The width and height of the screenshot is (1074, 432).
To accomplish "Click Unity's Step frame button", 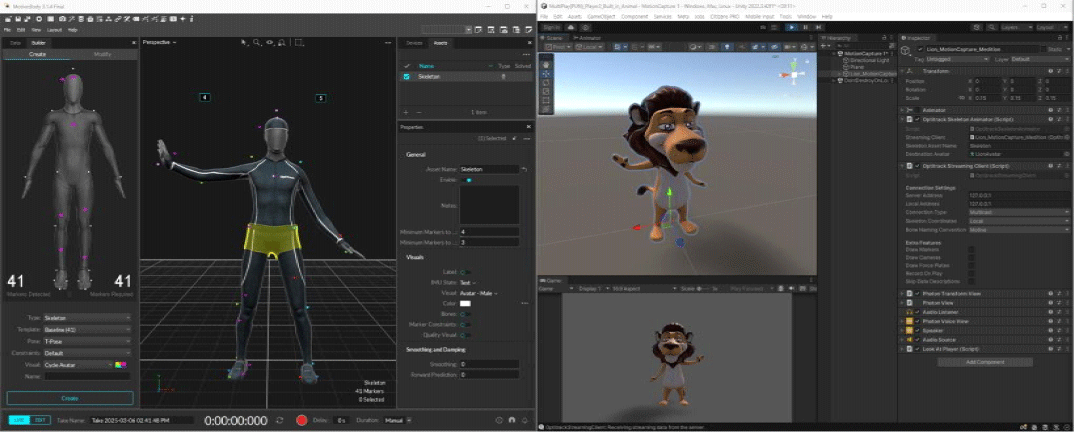I will [x=817, y=27].
